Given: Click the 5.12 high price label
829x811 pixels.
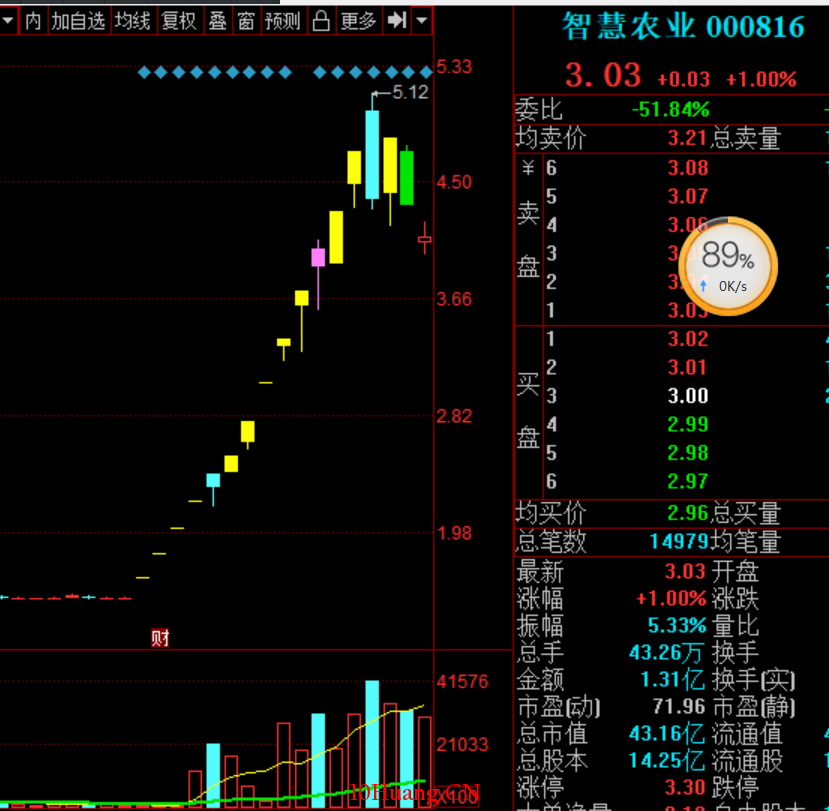Looking at the screenshot, I should coord(410,93).
